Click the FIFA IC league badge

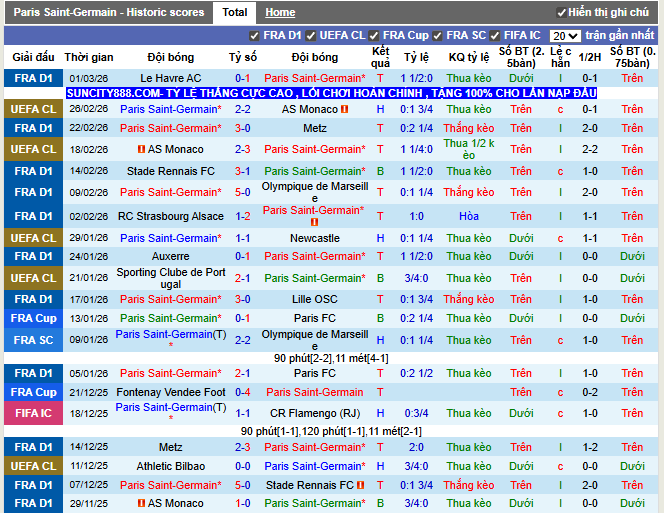click(x=33, y=412)
